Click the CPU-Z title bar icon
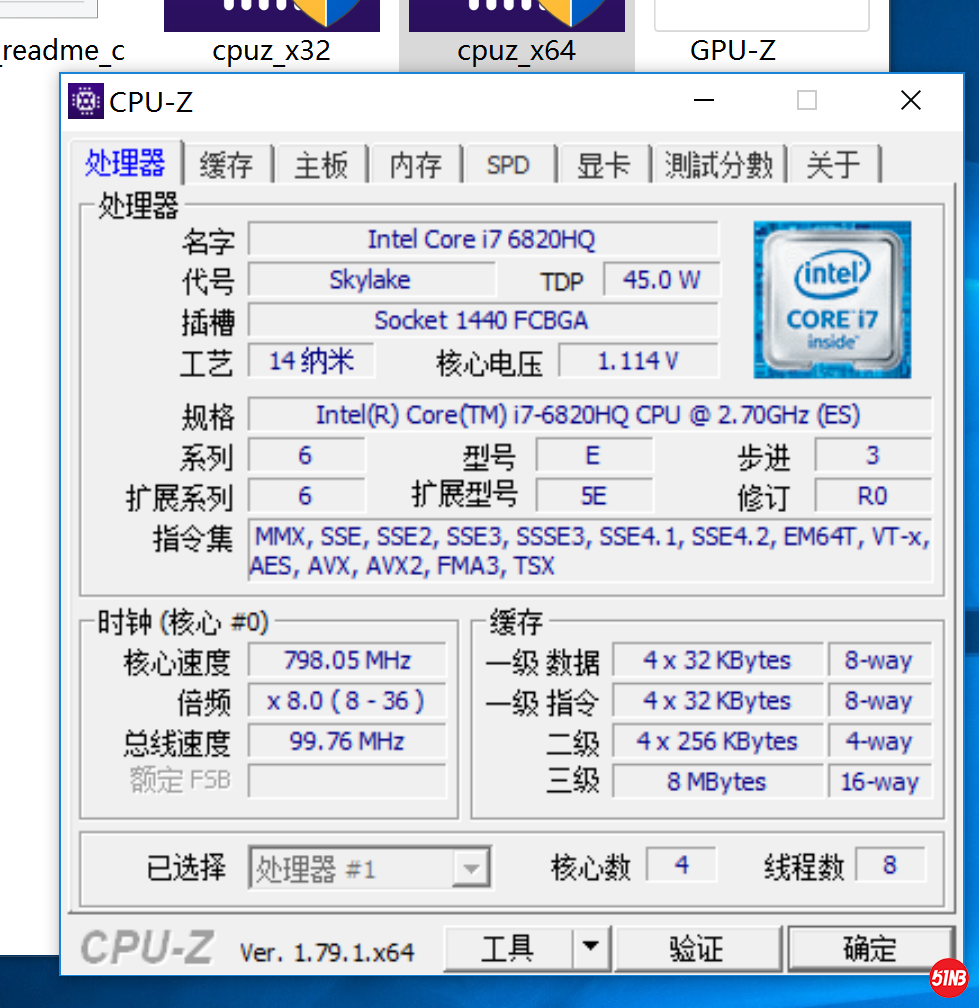Viewport: 979px width, 1008px height. tap(86, 101)
